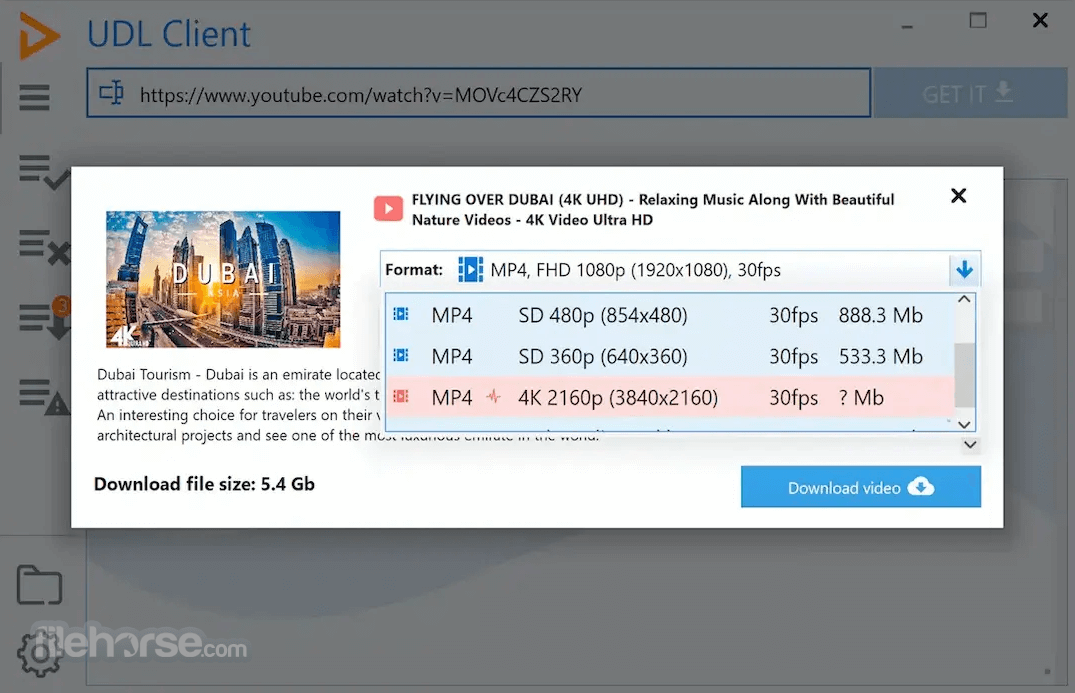Screen dimensions: 1075x693
Task: Select MP4 SD 480p (854x480) format
Action: point(670,315)
